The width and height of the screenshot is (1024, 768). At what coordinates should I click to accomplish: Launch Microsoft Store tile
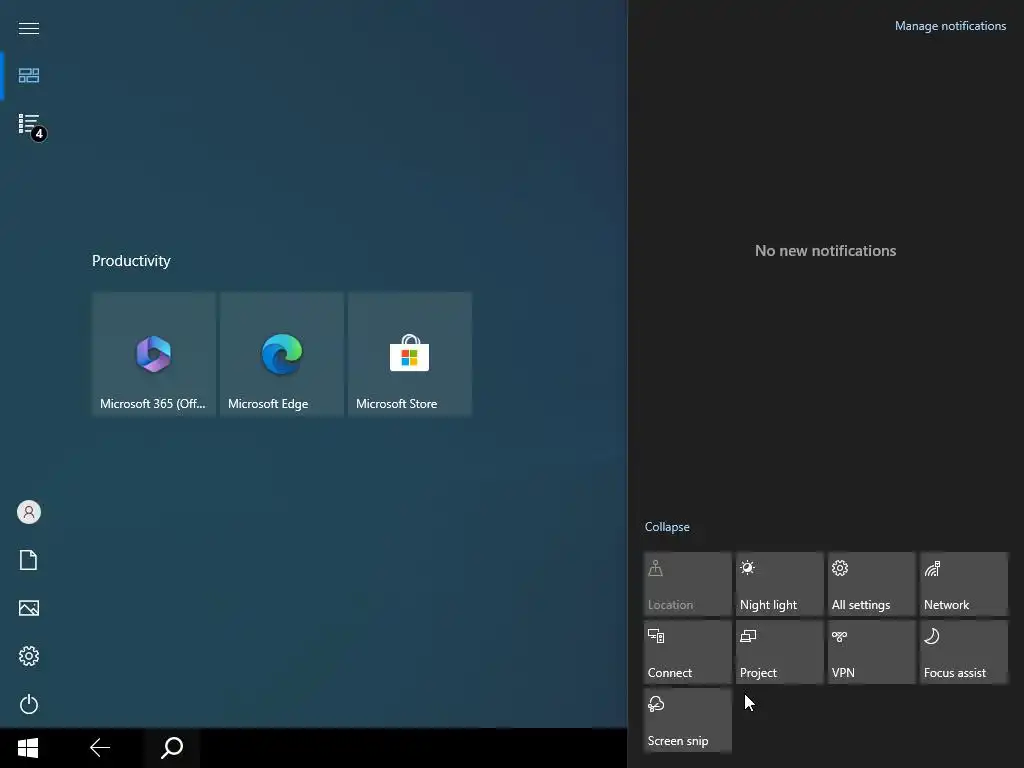[x=409, y=353]
